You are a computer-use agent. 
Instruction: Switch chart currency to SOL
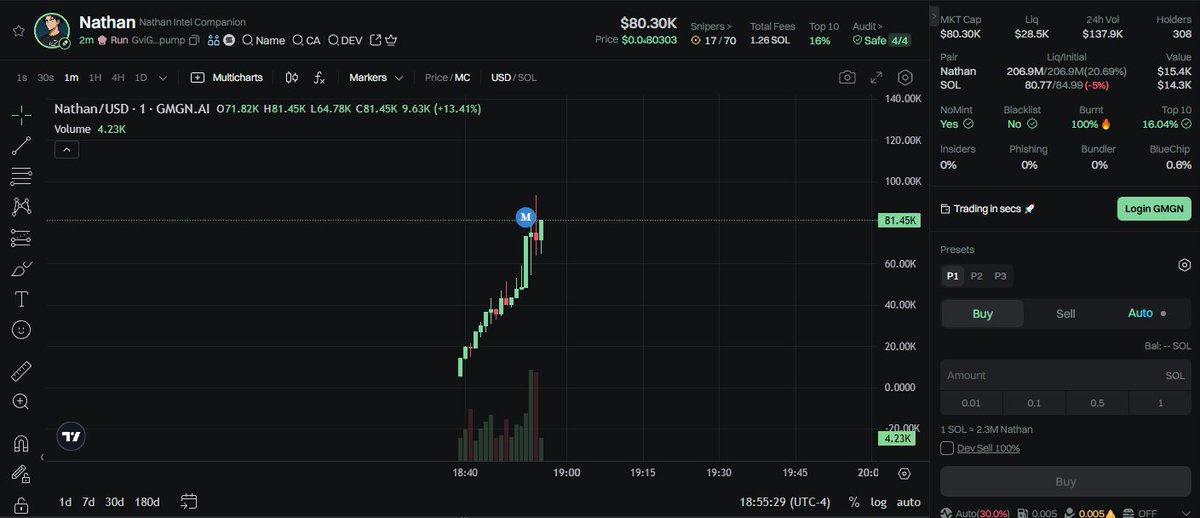click(x=527, y=77)
